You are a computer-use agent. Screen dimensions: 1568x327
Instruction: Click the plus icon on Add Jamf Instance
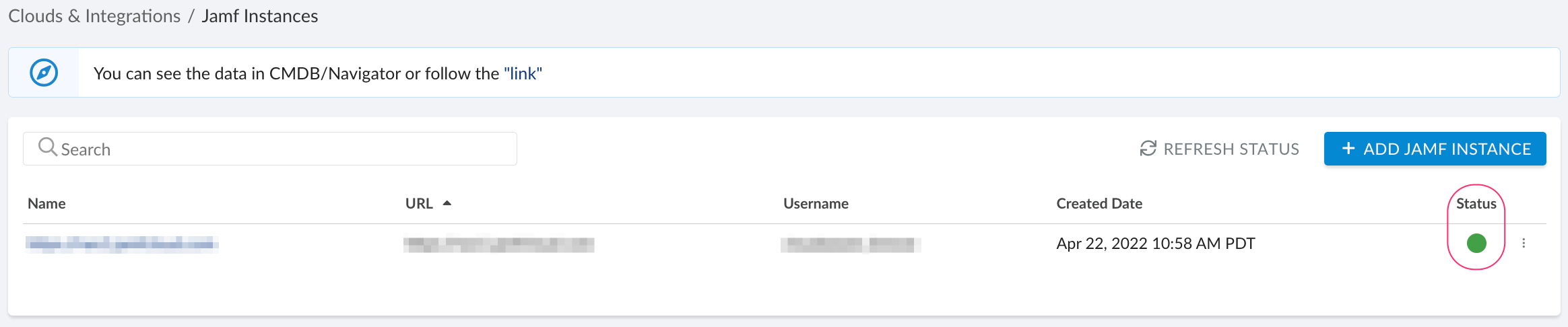coord(1348,149)
